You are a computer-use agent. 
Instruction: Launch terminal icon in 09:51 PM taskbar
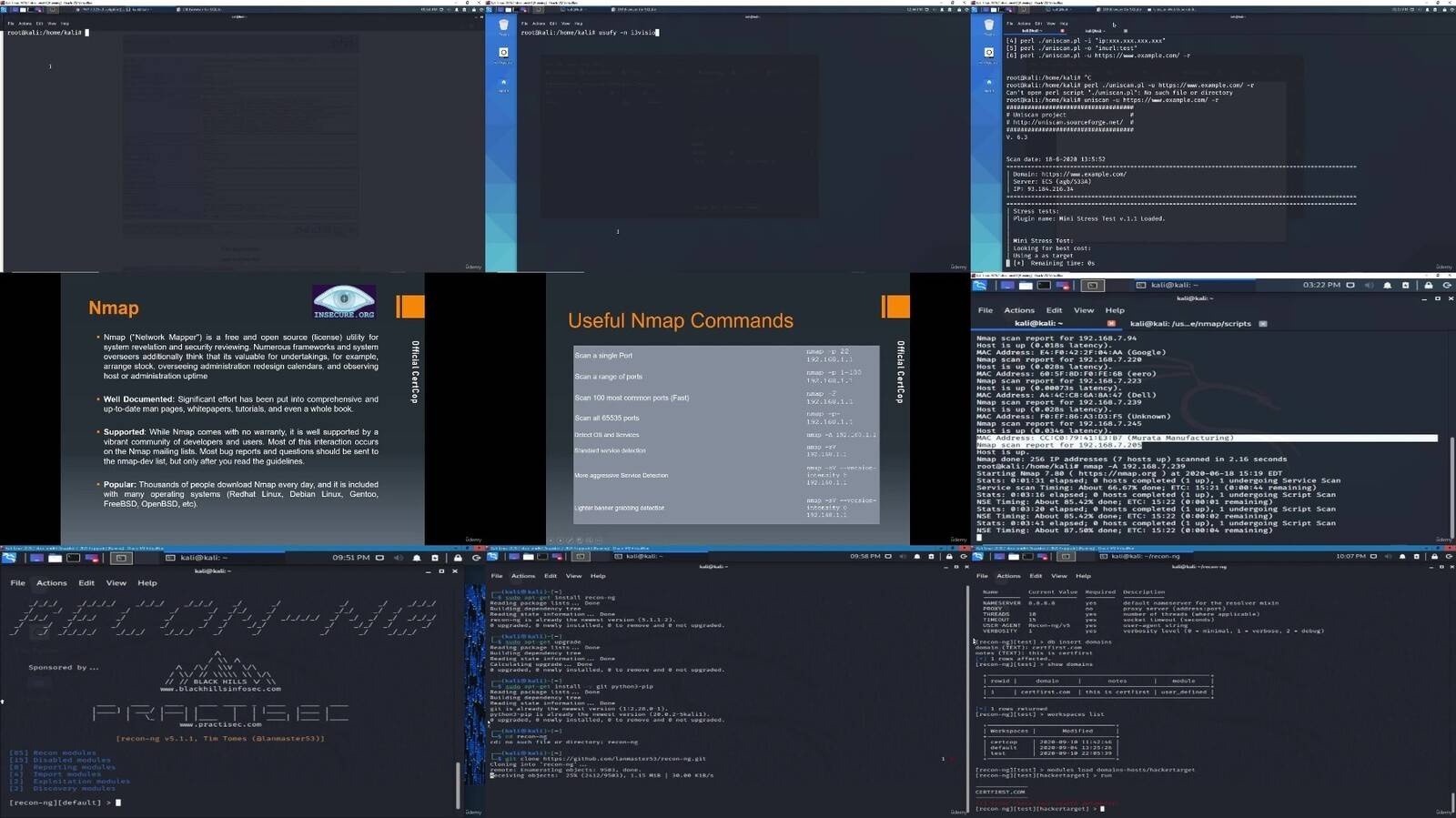[x=73, y=558]
